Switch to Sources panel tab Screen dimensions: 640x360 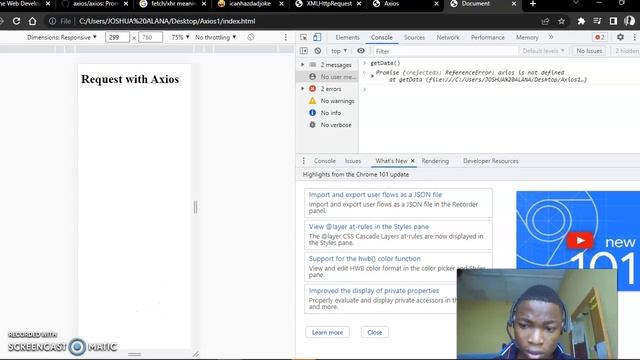point(414,37)
